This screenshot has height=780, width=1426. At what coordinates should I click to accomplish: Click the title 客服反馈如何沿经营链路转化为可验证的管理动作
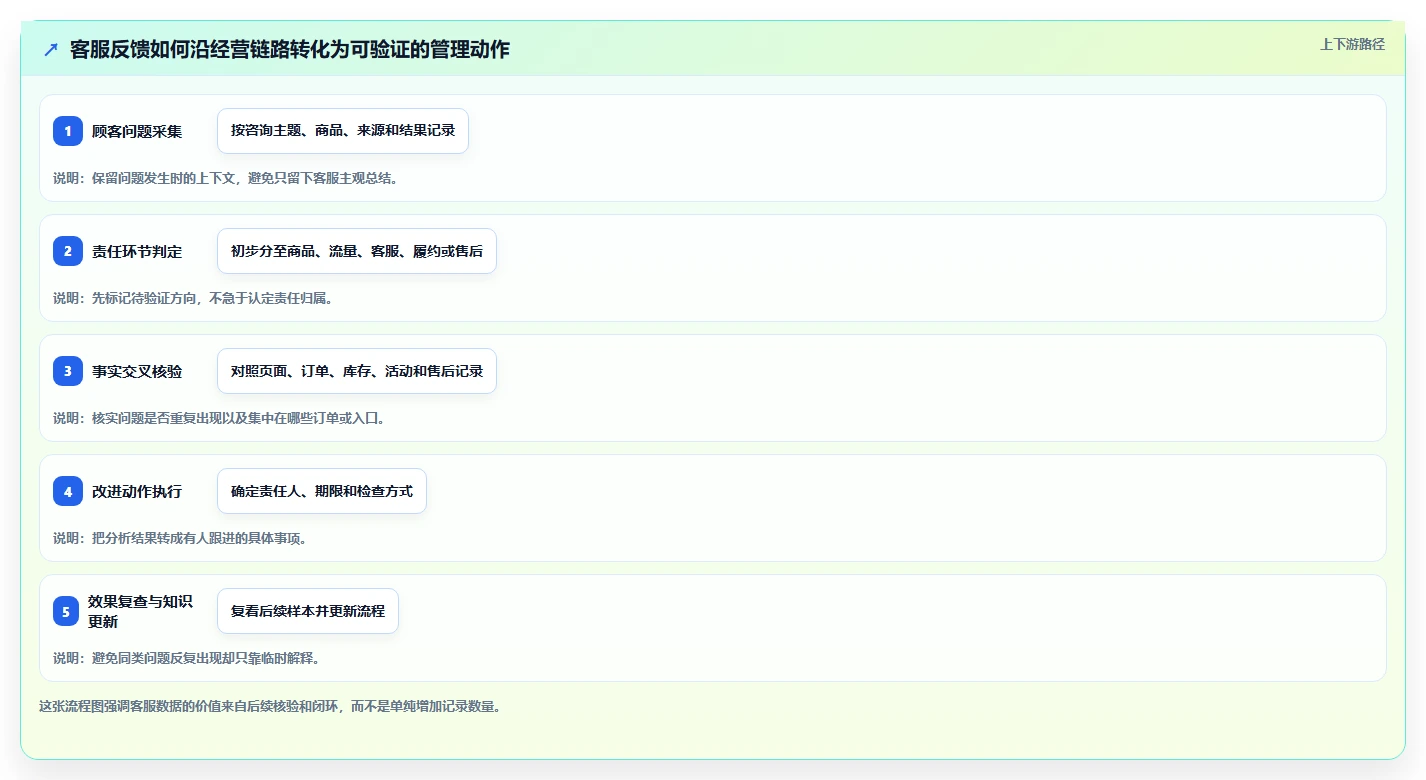pyautogui.click(x=290, y=49)
